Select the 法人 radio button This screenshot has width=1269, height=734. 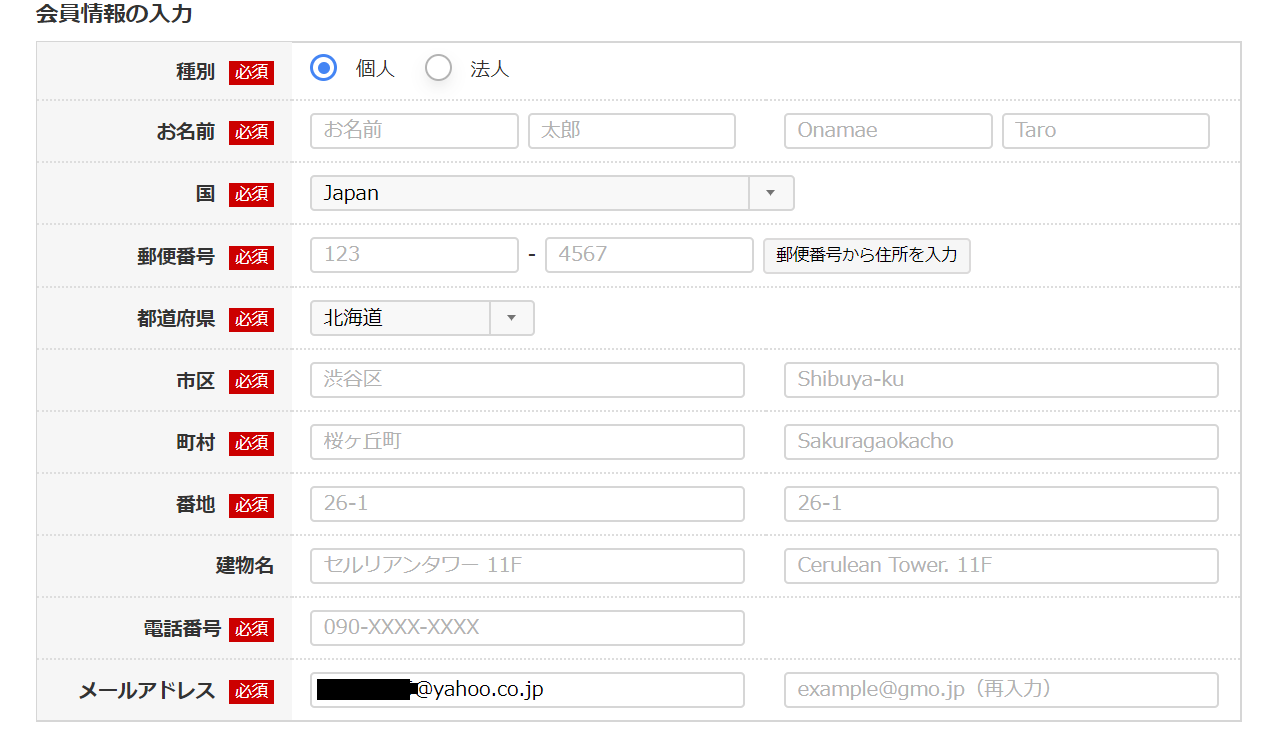(x=438, y=68)
